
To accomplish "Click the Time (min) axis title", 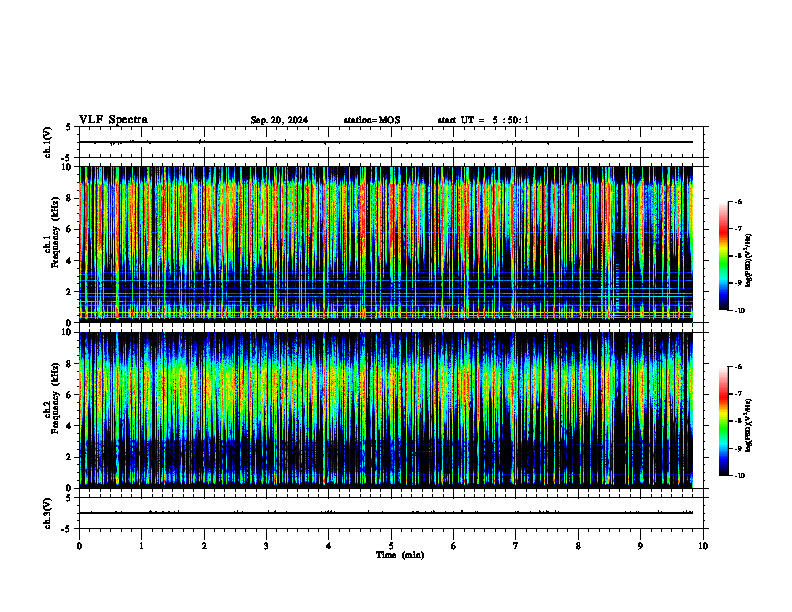I will pos(400,555).
